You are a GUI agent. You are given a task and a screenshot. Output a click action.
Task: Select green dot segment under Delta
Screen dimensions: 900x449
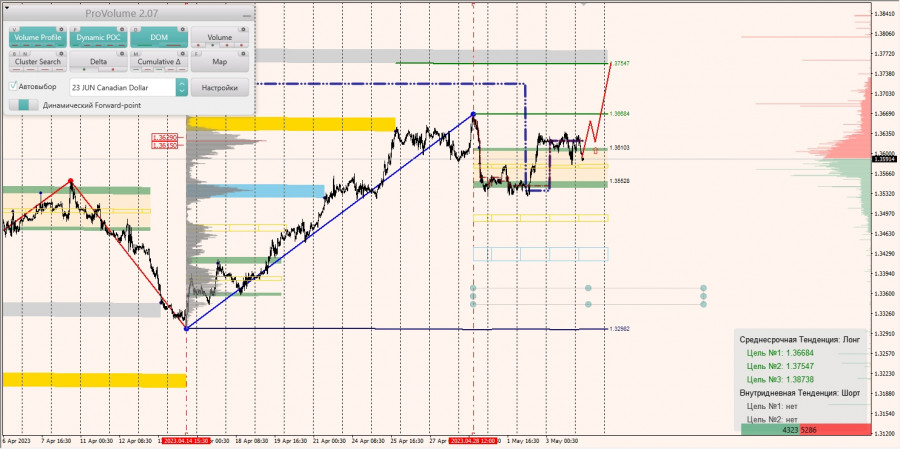(84, 69)
